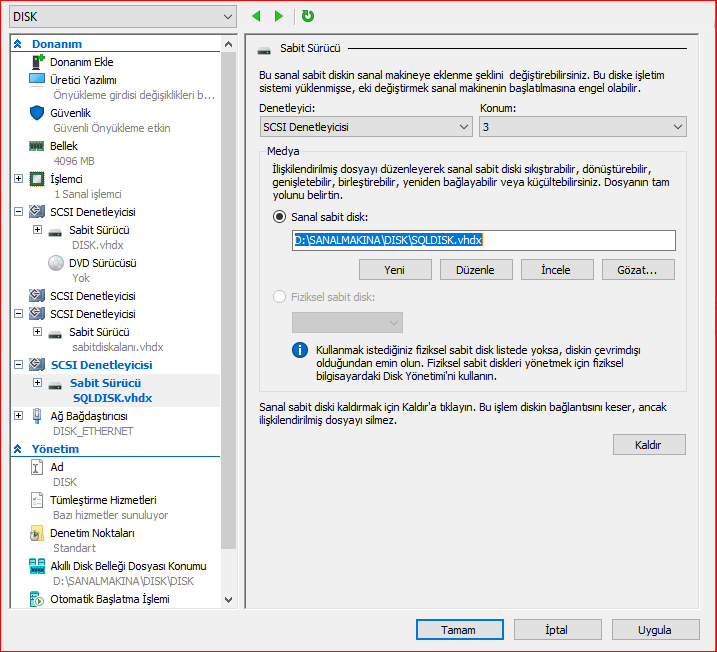717x652 pixels.
Task: Click the DISK_ETHERNET label in tree
Action: [93, 431]
